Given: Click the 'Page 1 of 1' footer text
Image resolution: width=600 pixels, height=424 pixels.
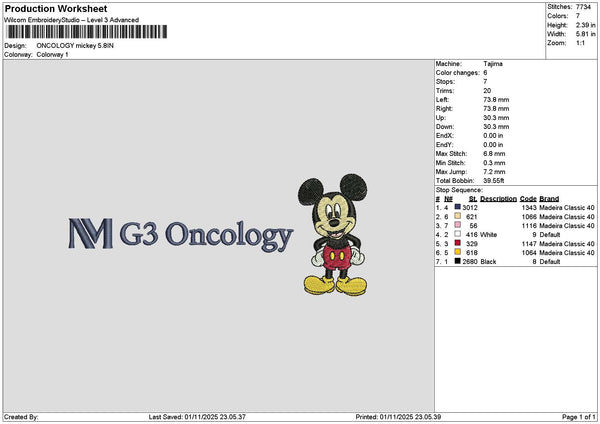Looking at the screenshot, I should 579,417.
